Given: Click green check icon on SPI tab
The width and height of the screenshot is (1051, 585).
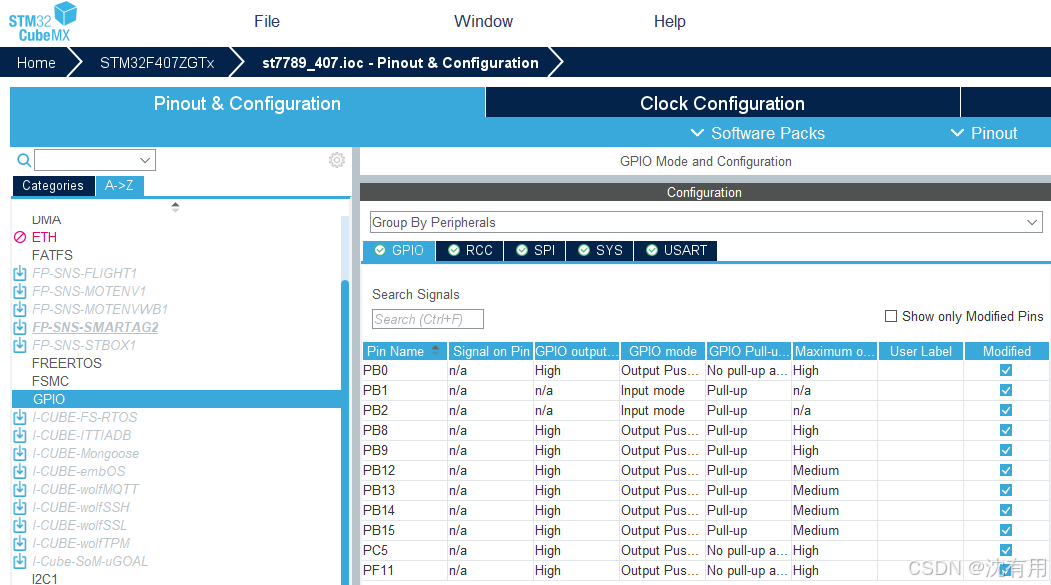Looking at the screenshot, I should [522, 250].
